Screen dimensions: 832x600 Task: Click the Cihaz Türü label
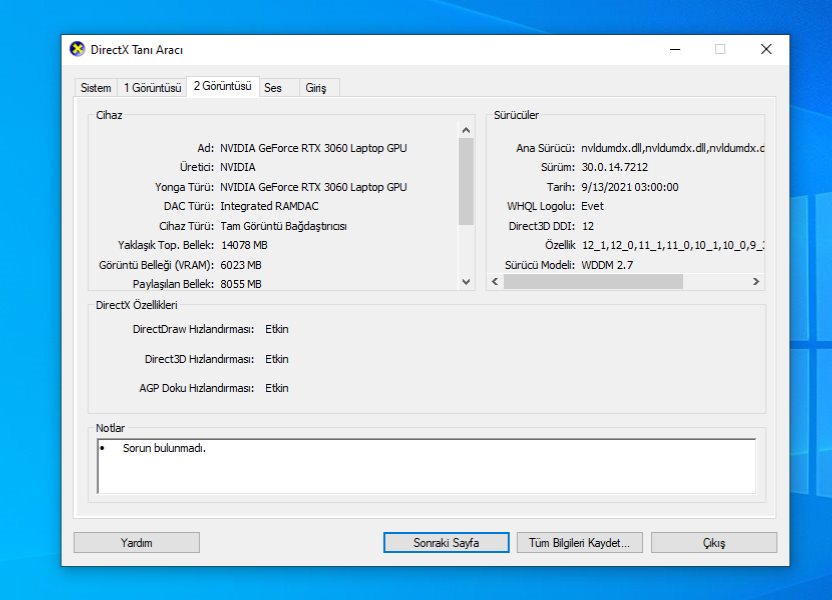pyautogui.click(x=186, y=226)
